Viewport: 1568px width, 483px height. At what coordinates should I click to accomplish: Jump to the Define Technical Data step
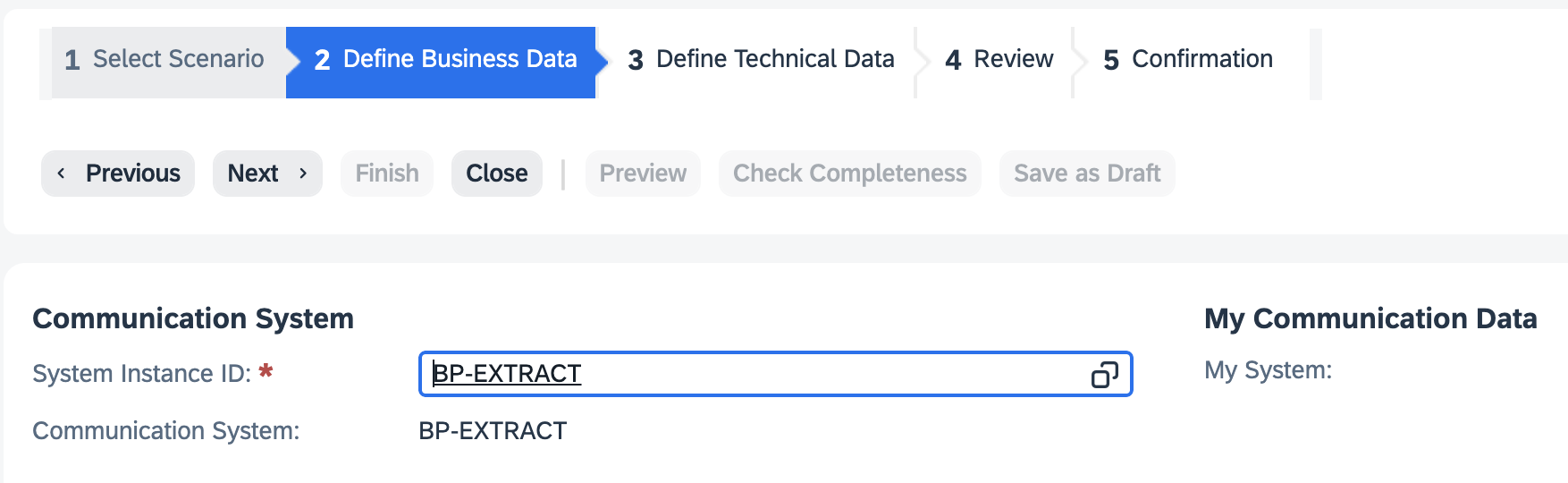[761, 60]
